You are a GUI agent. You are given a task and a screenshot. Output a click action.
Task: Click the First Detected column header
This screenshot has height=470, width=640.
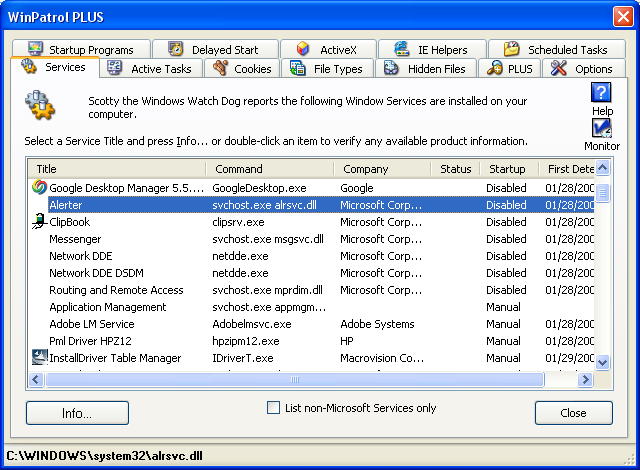(x=567, y=169)
